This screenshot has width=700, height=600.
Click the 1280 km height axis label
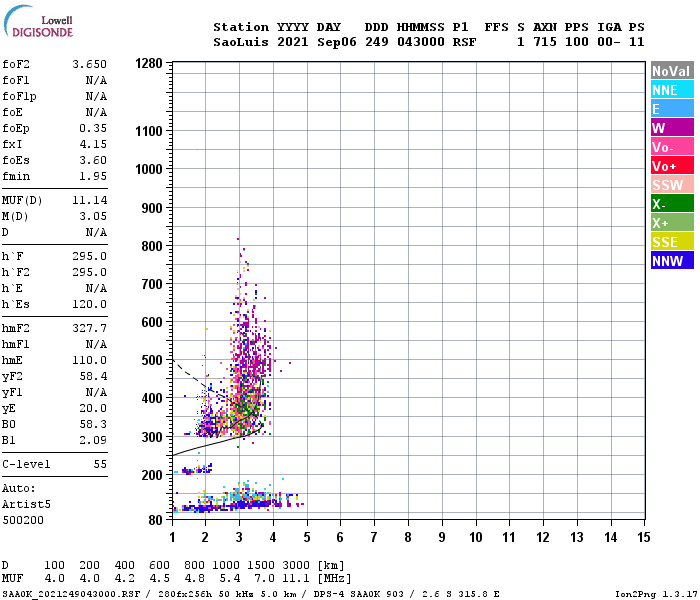click(149, 63)
